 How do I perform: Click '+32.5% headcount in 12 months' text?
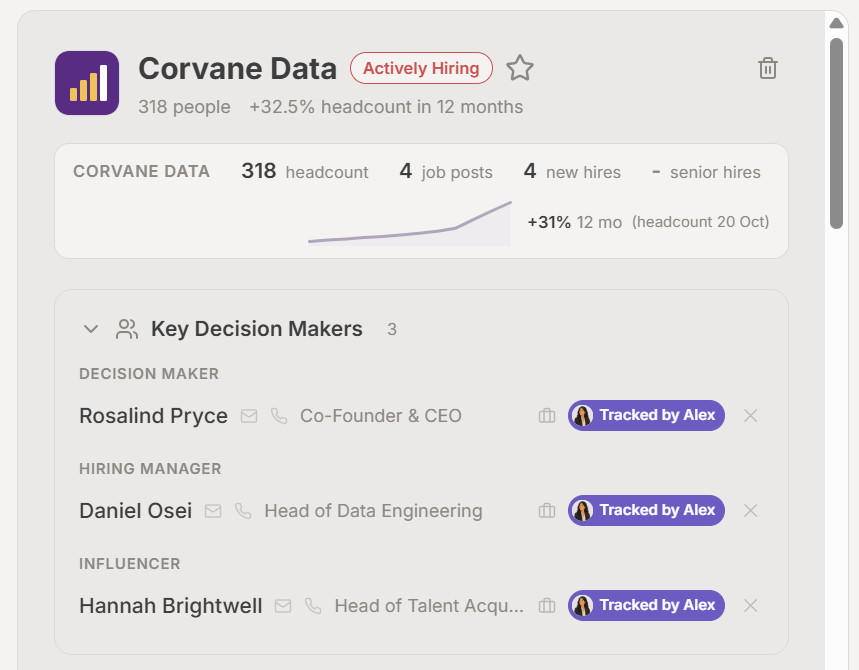point(386,107)
